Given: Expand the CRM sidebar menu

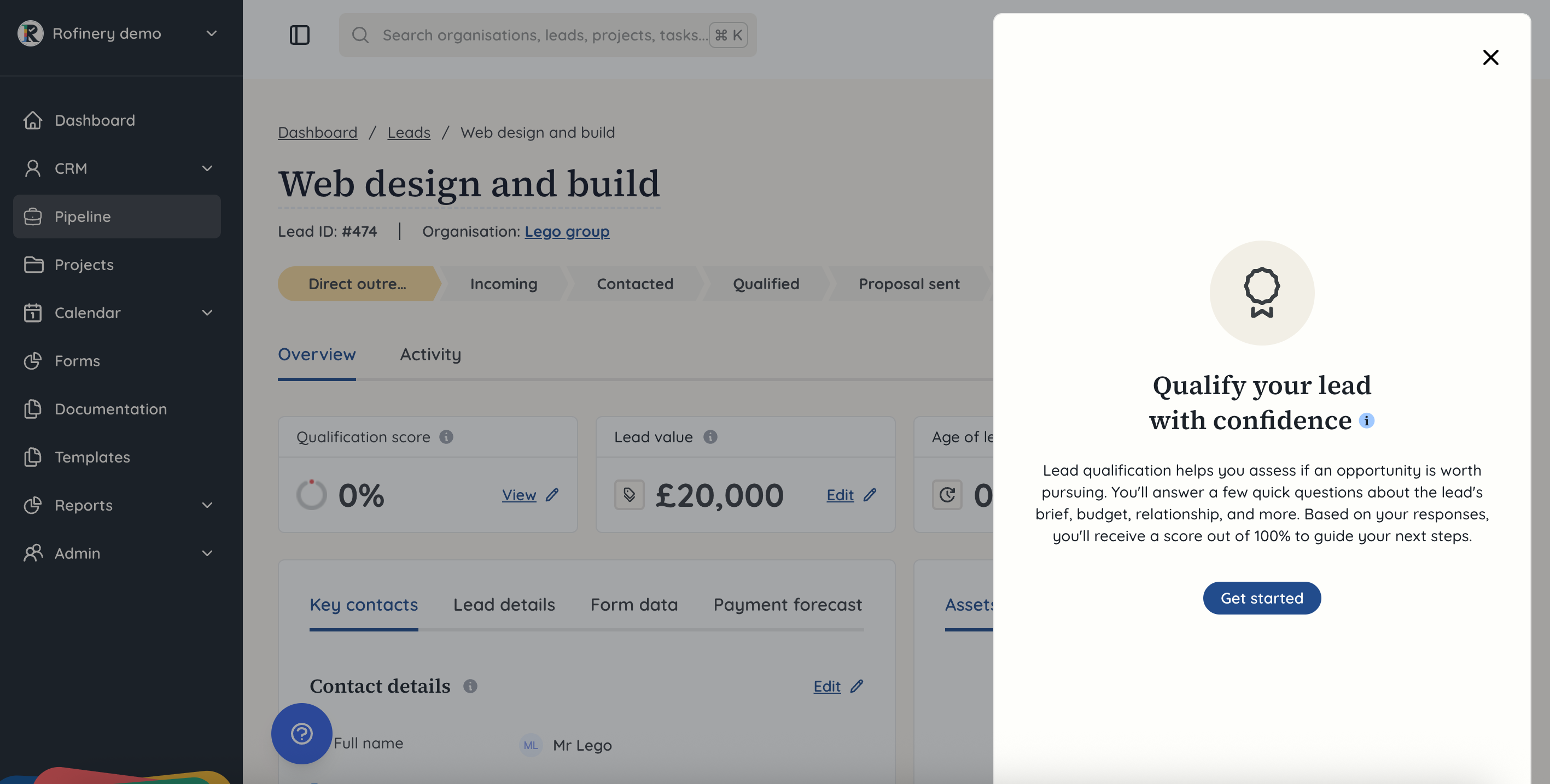Looking at the screenshot, I should 207,168.
